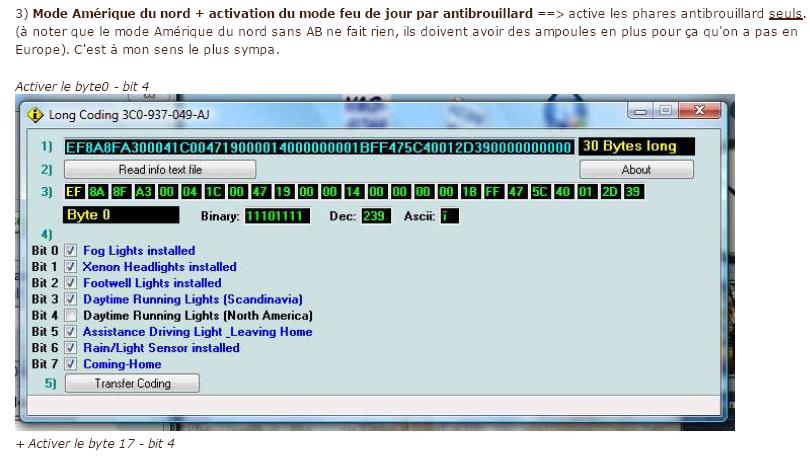Select byte cell 2D
This screenshot has width=810, height=461.
tap(610, 192)
